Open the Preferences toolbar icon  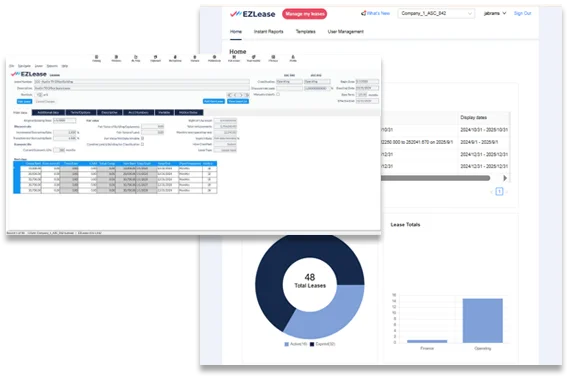coord(214,57)
